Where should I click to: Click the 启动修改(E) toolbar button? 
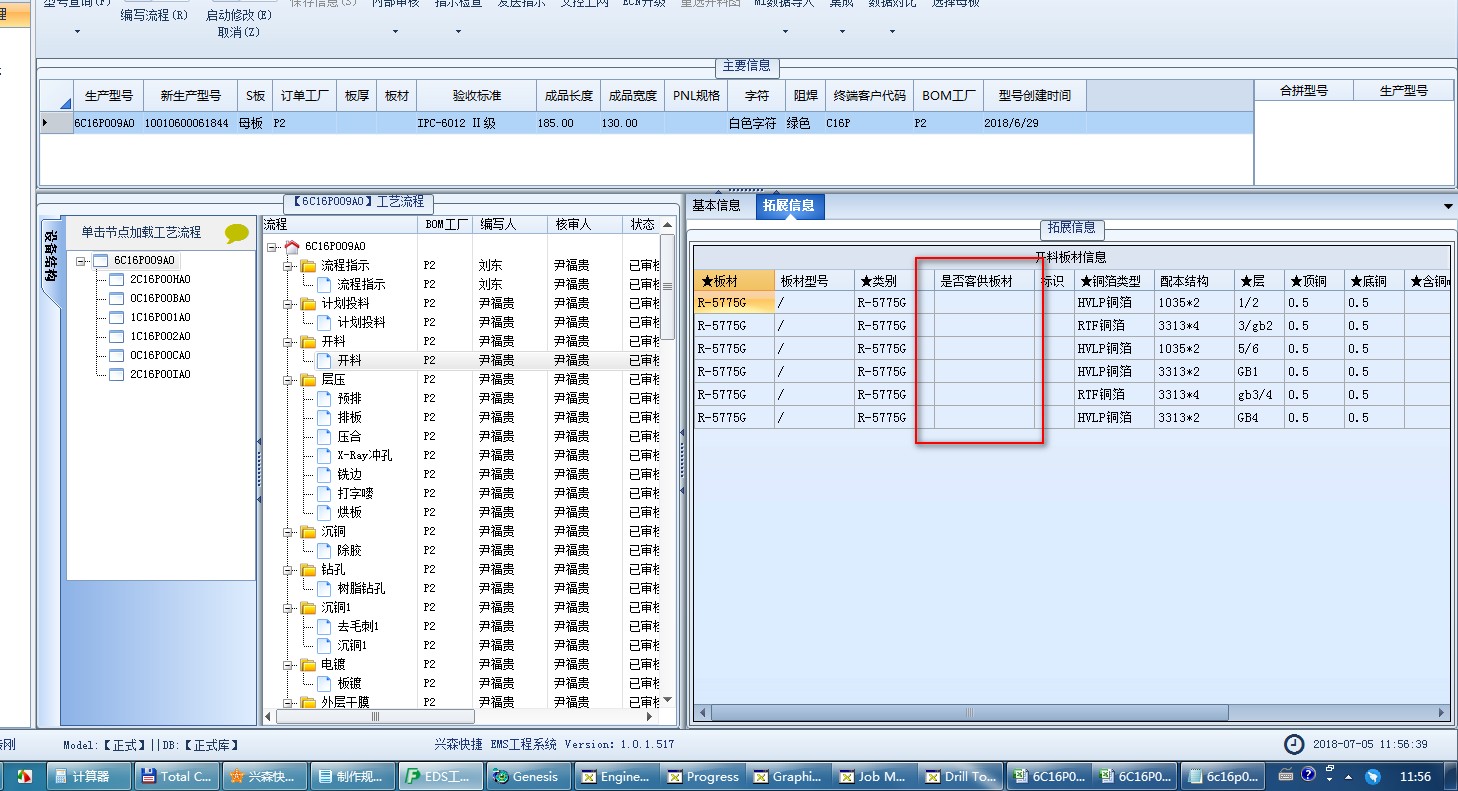coord(238,15)
